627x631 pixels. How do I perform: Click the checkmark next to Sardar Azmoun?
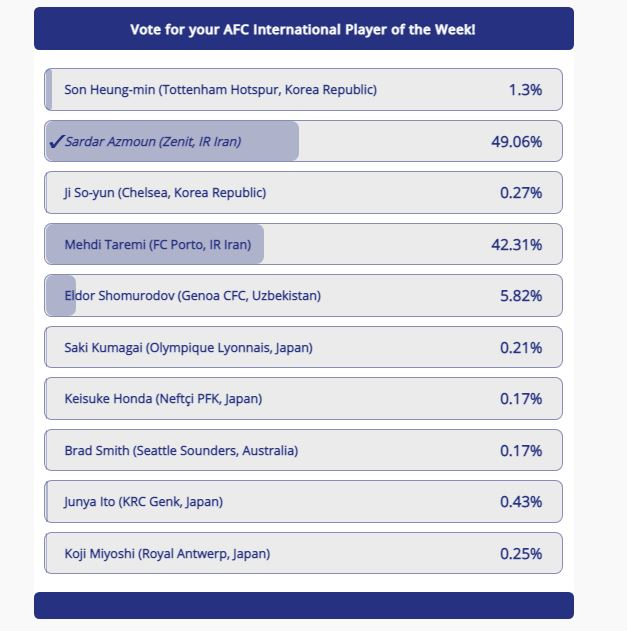pos(56,141)
